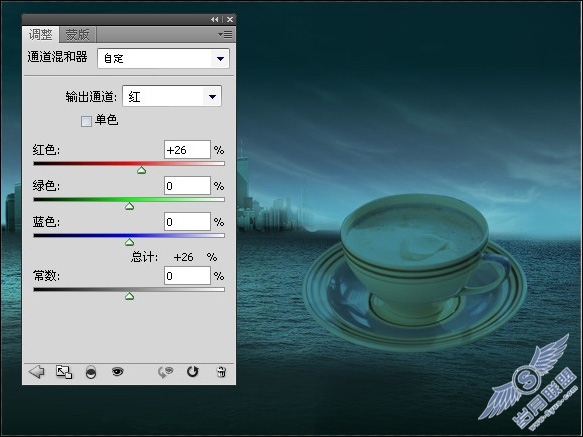Open the panel flyout menu icon

pyautogui.click(x=225, y=35)
